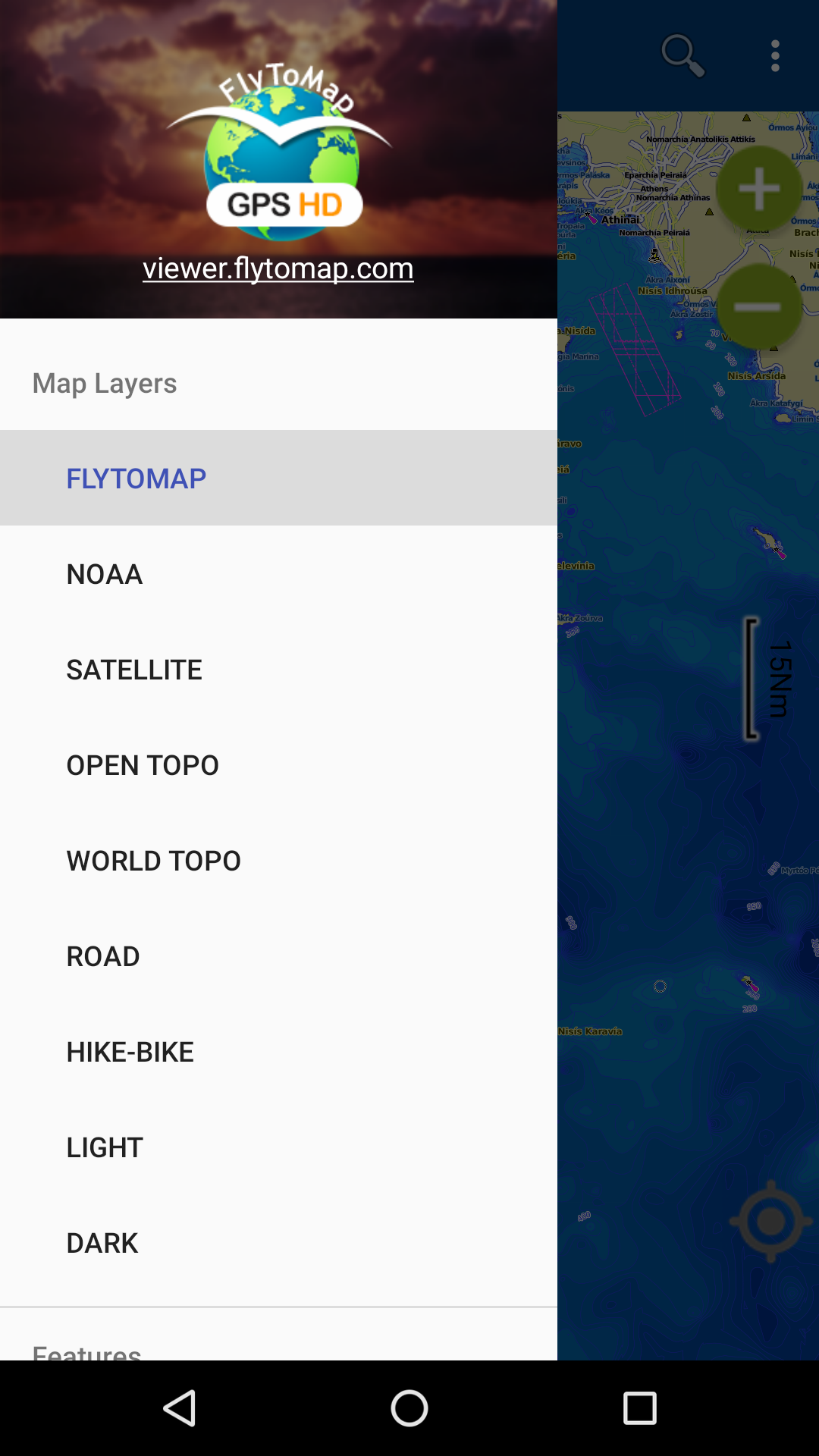The height and width of the screenshot is (1456, 819).
Task: Tap the FlyToMap GPS HD globe logo
Action: 279,152
